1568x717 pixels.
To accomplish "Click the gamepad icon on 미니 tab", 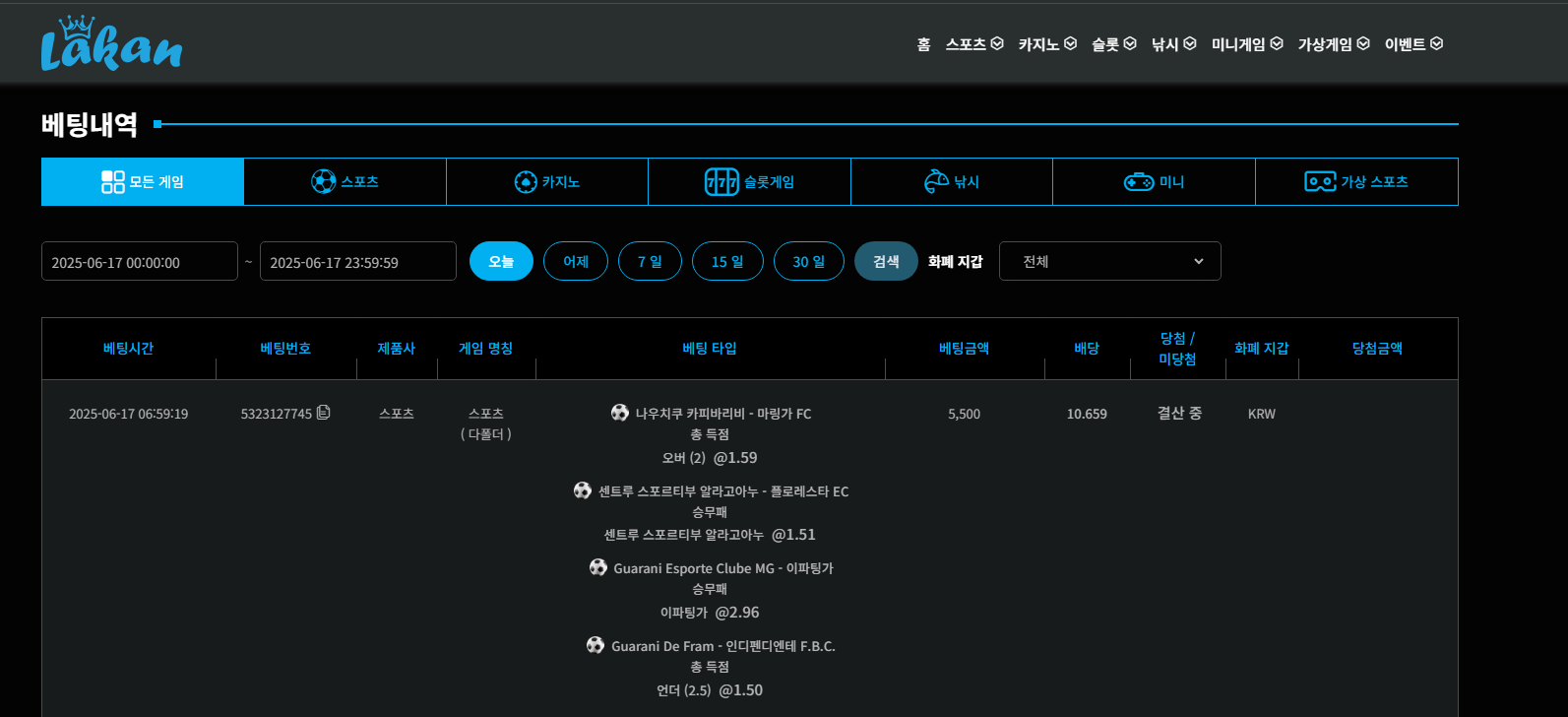I will coord(1139,182).
